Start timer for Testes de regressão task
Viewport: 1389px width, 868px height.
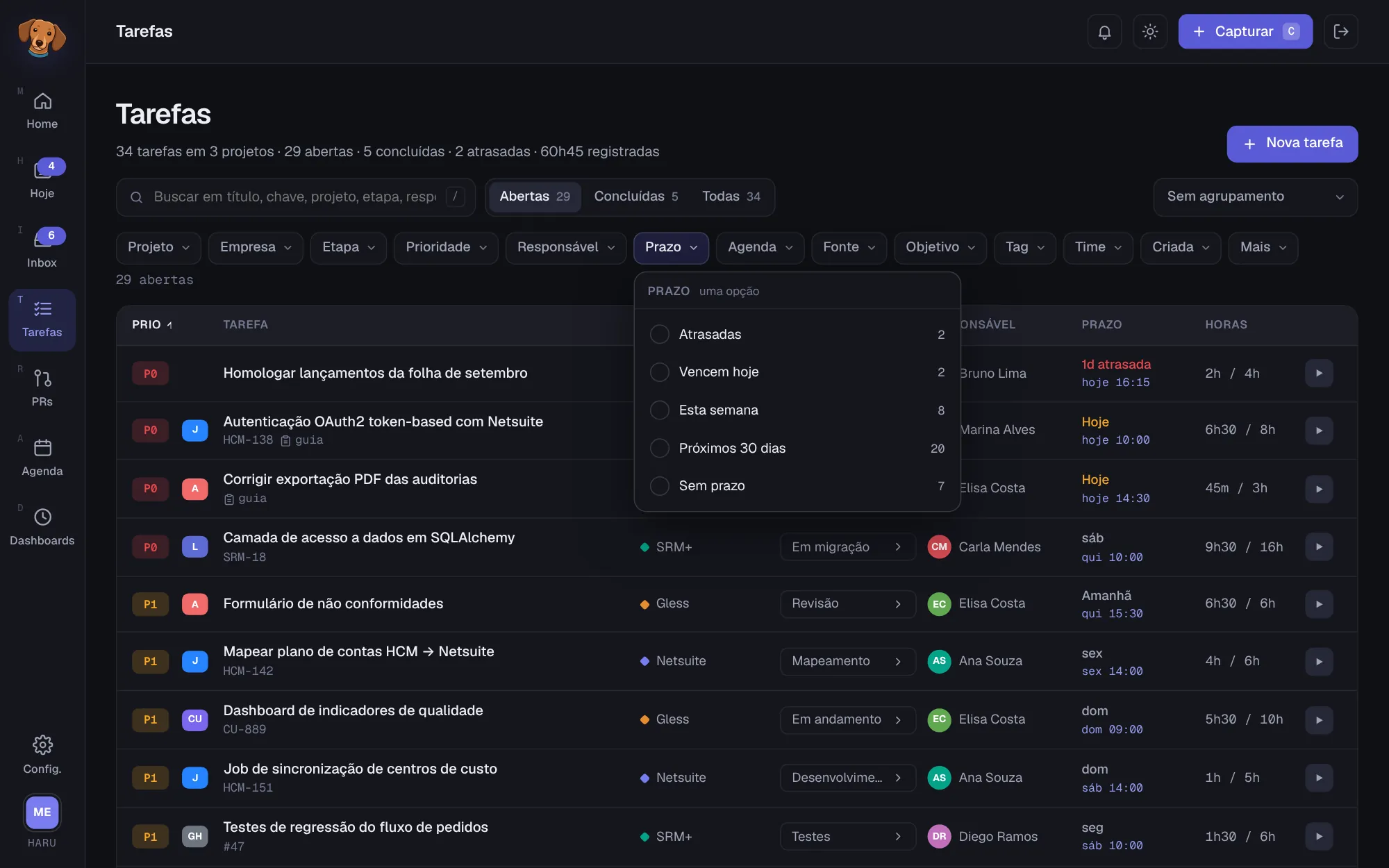coord(1319,837)
